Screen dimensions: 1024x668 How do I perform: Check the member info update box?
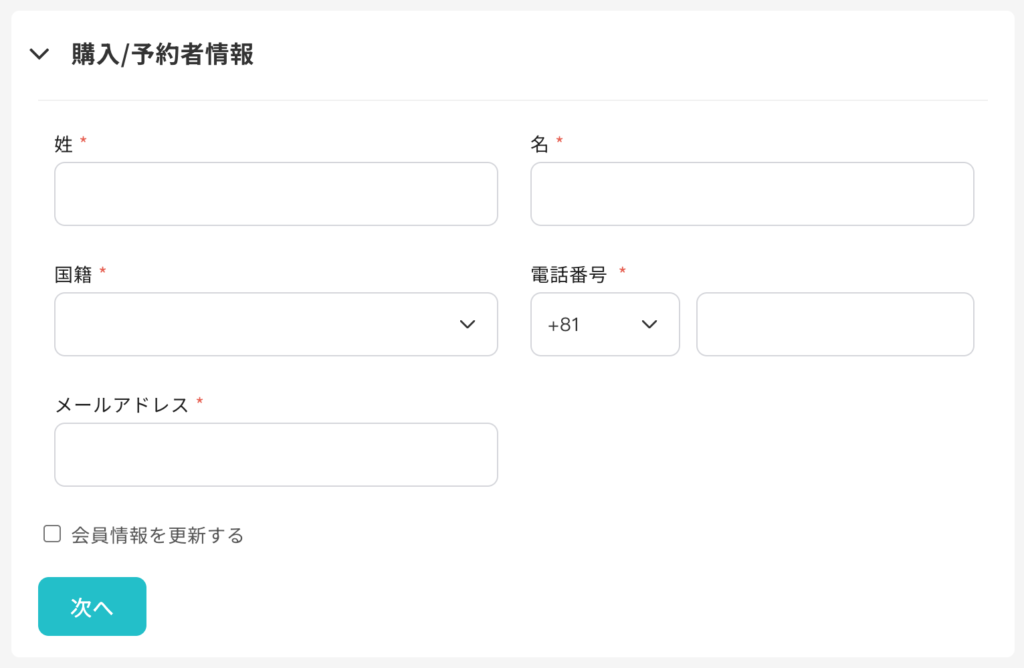[50, 535]
